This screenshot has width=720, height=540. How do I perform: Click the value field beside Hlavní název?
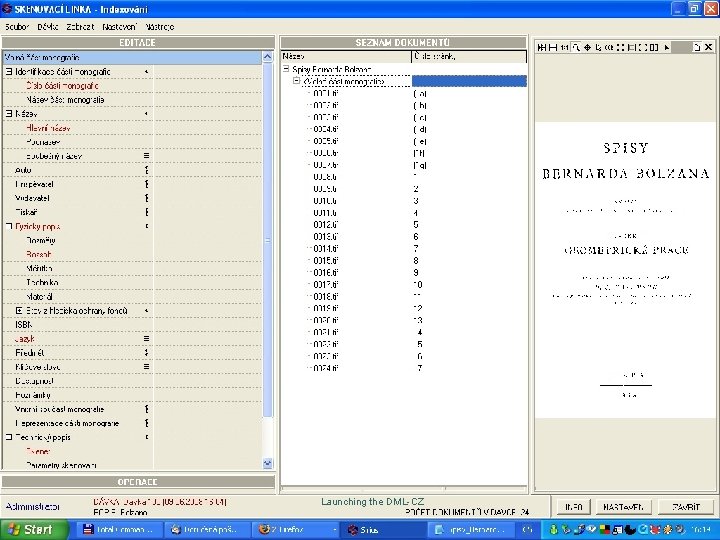click(x=207, y=128)
